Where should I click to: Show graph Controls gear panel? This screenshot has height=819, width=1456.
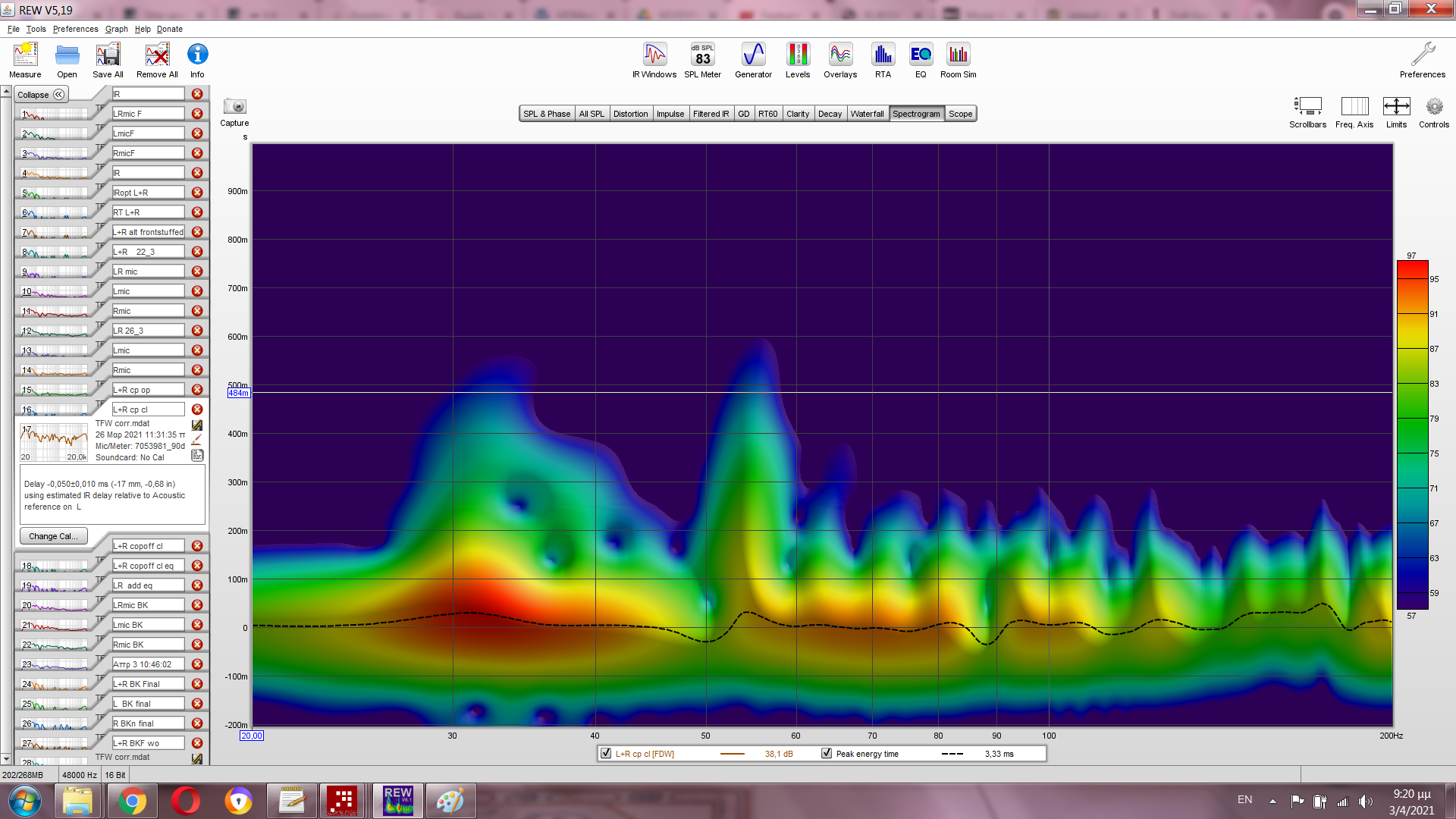[x=1433, y=107]
